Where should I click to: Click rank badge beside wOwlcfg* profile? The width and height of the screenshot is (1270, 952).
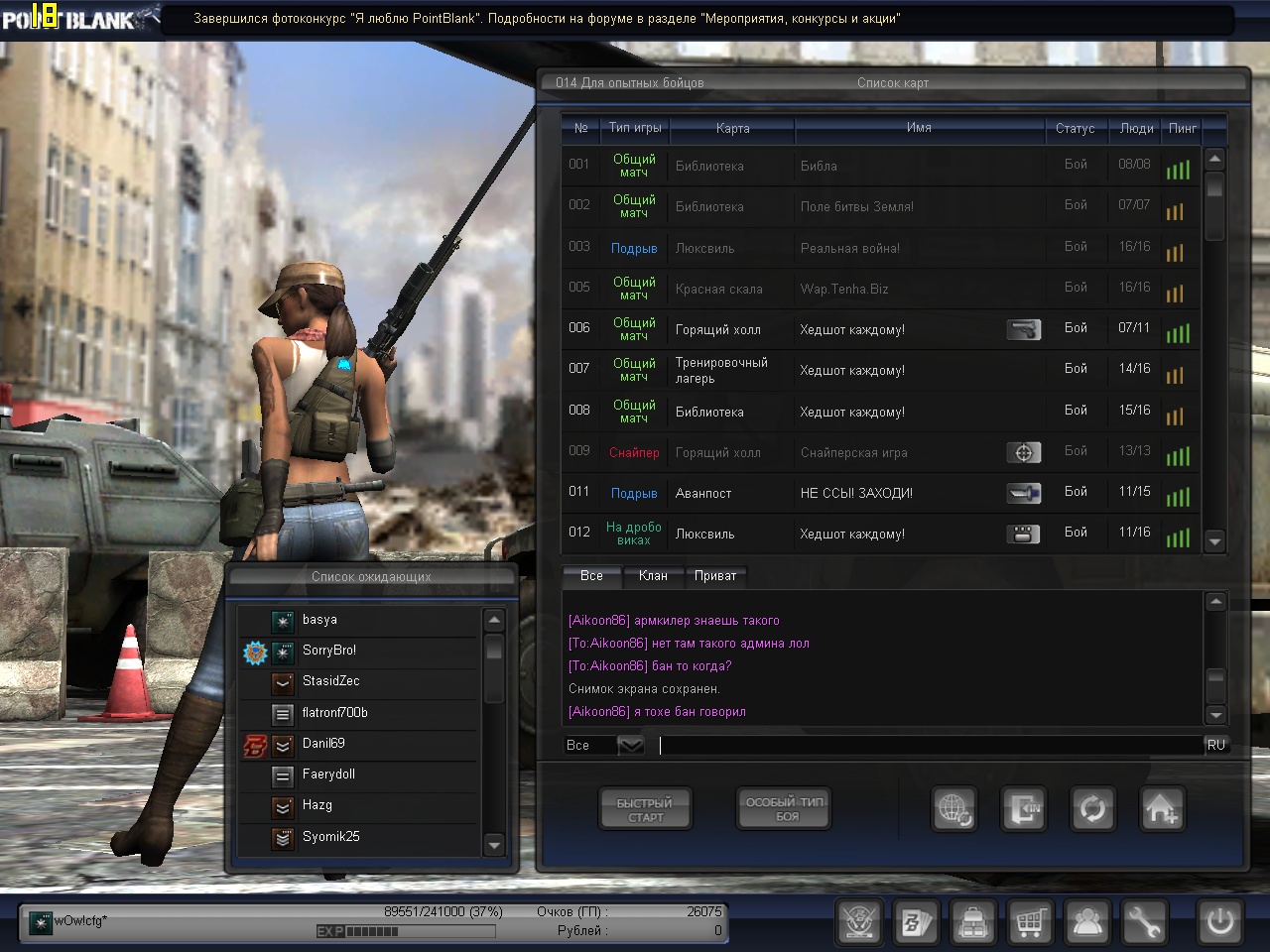[x=40, y=923]
